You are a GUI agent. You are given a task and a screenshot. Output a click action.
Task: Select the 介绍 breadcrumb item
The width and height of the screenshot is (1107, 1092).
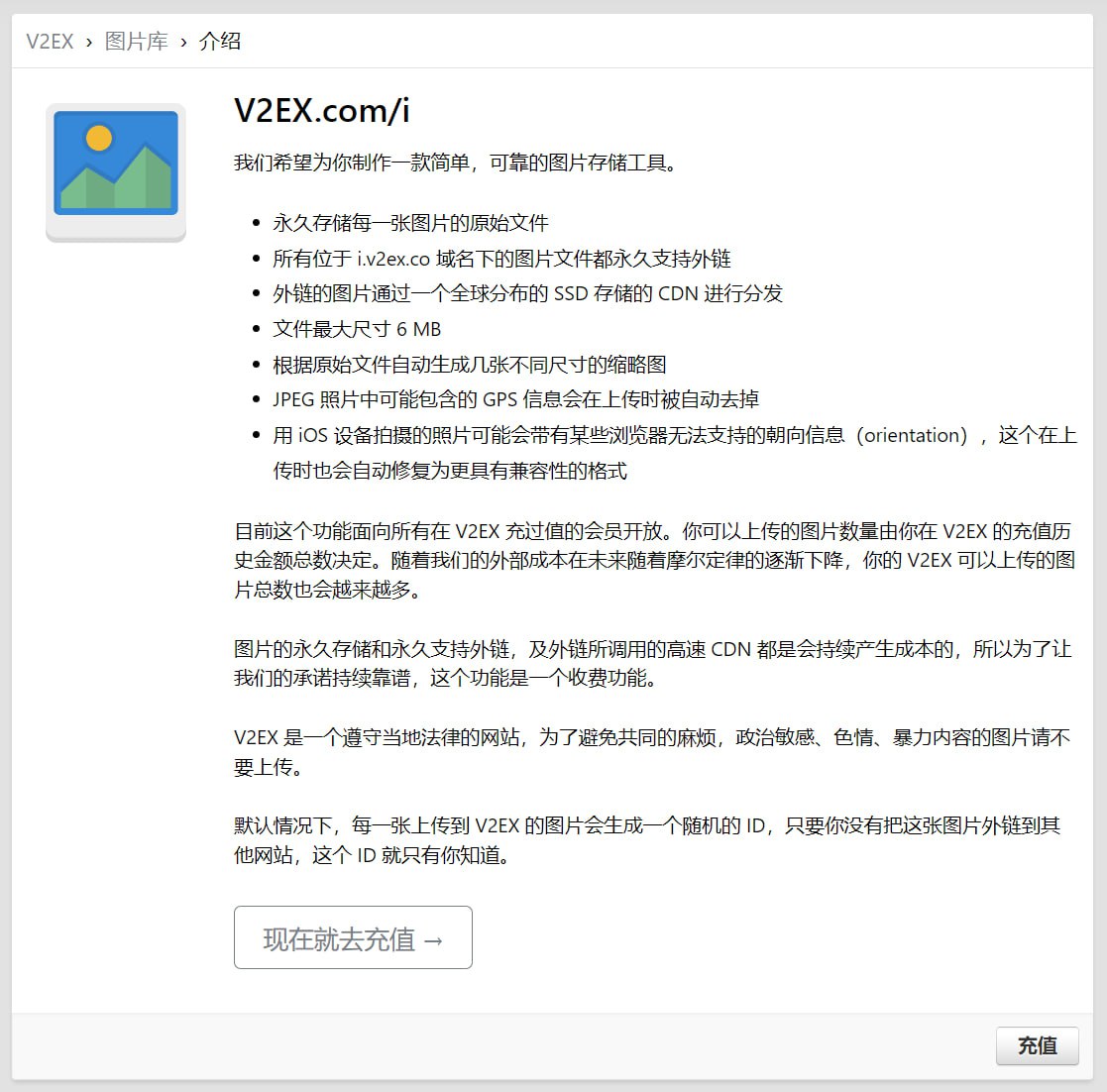220,41
